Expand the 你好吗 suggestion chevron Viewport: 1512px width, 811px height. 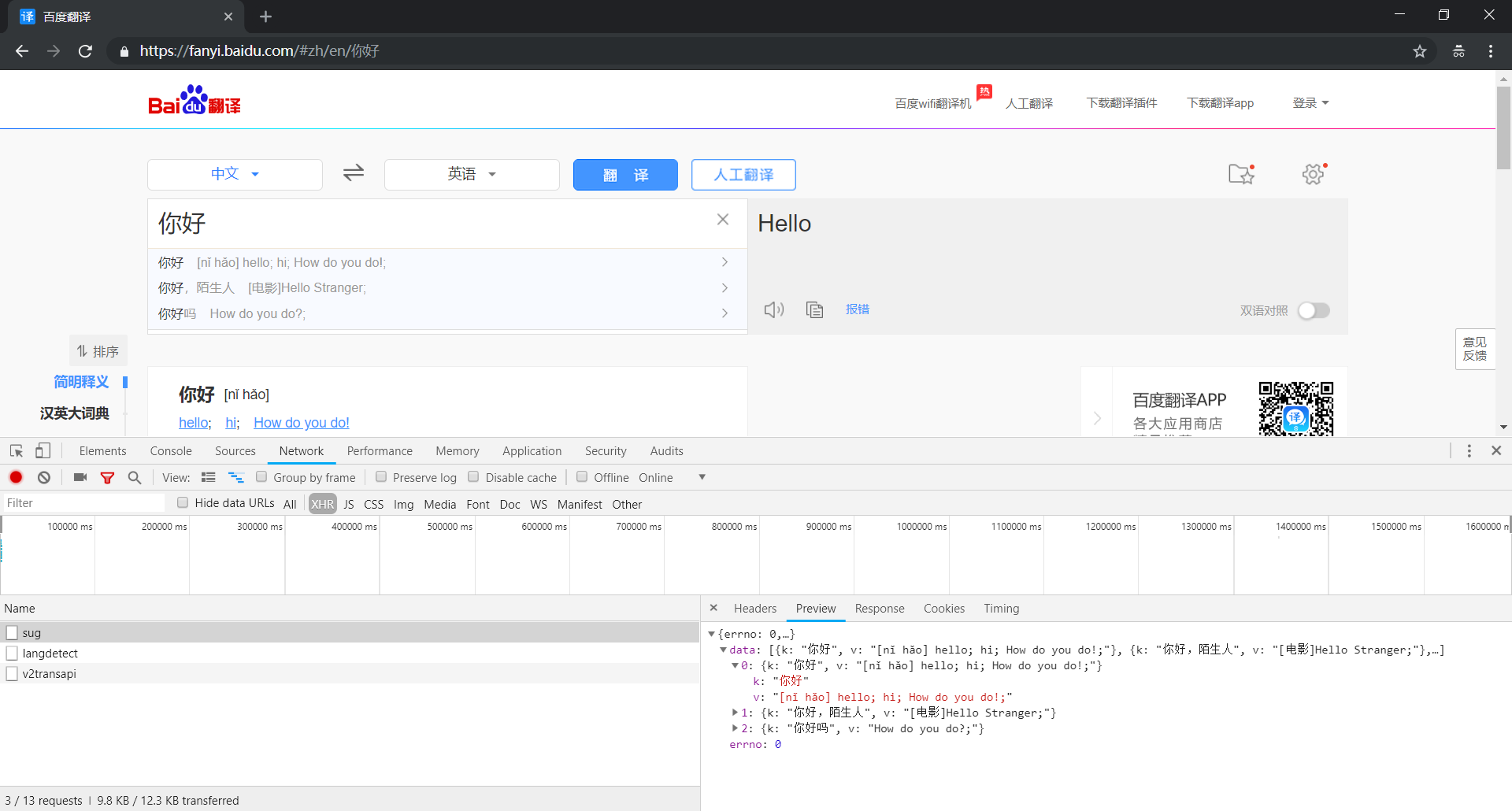(x=724, y=313)
